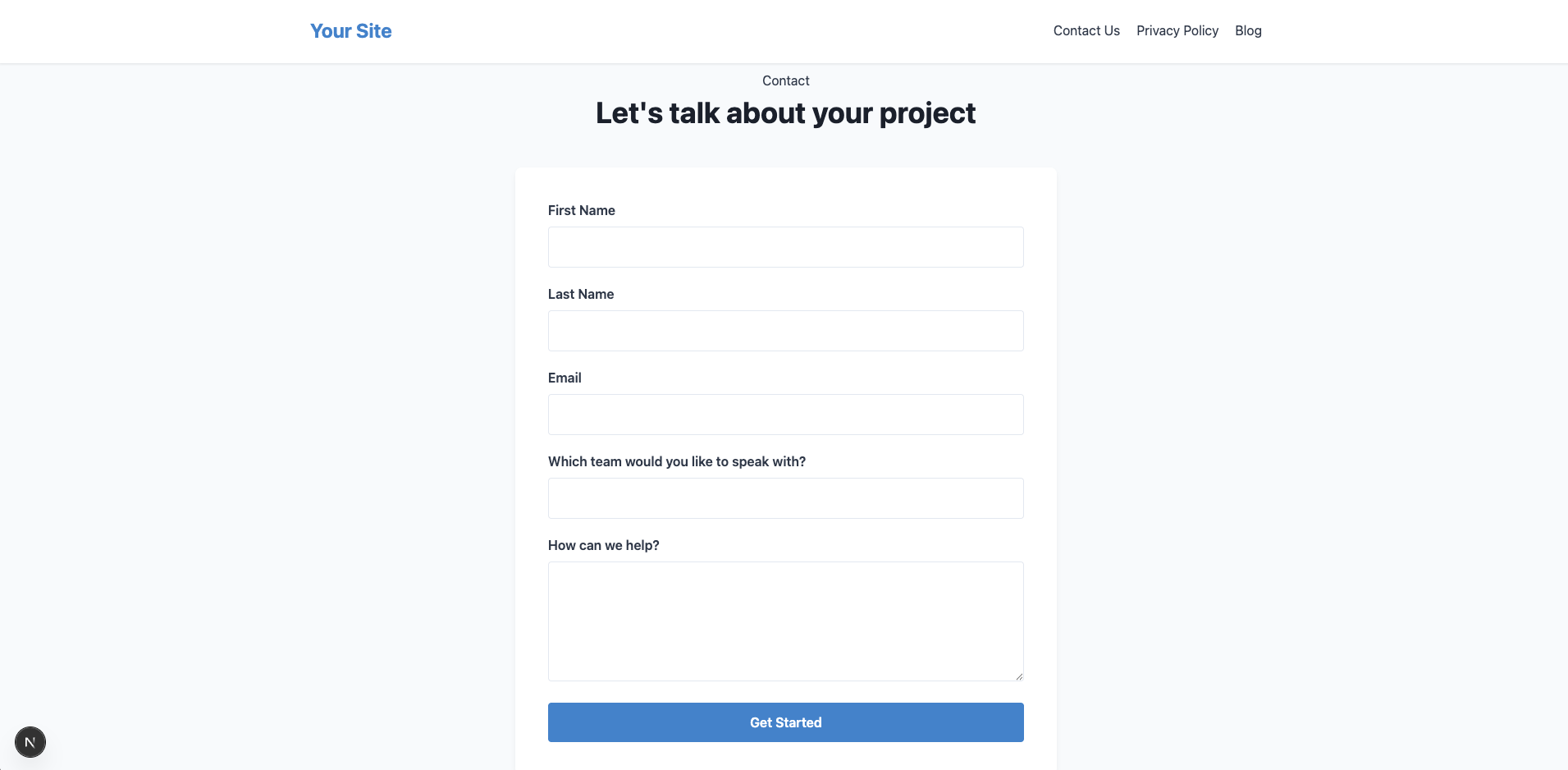The width and height of the screenshot is (1568, 770).
Task: Click inside the How can we help textarea
Action: point(785,620)
